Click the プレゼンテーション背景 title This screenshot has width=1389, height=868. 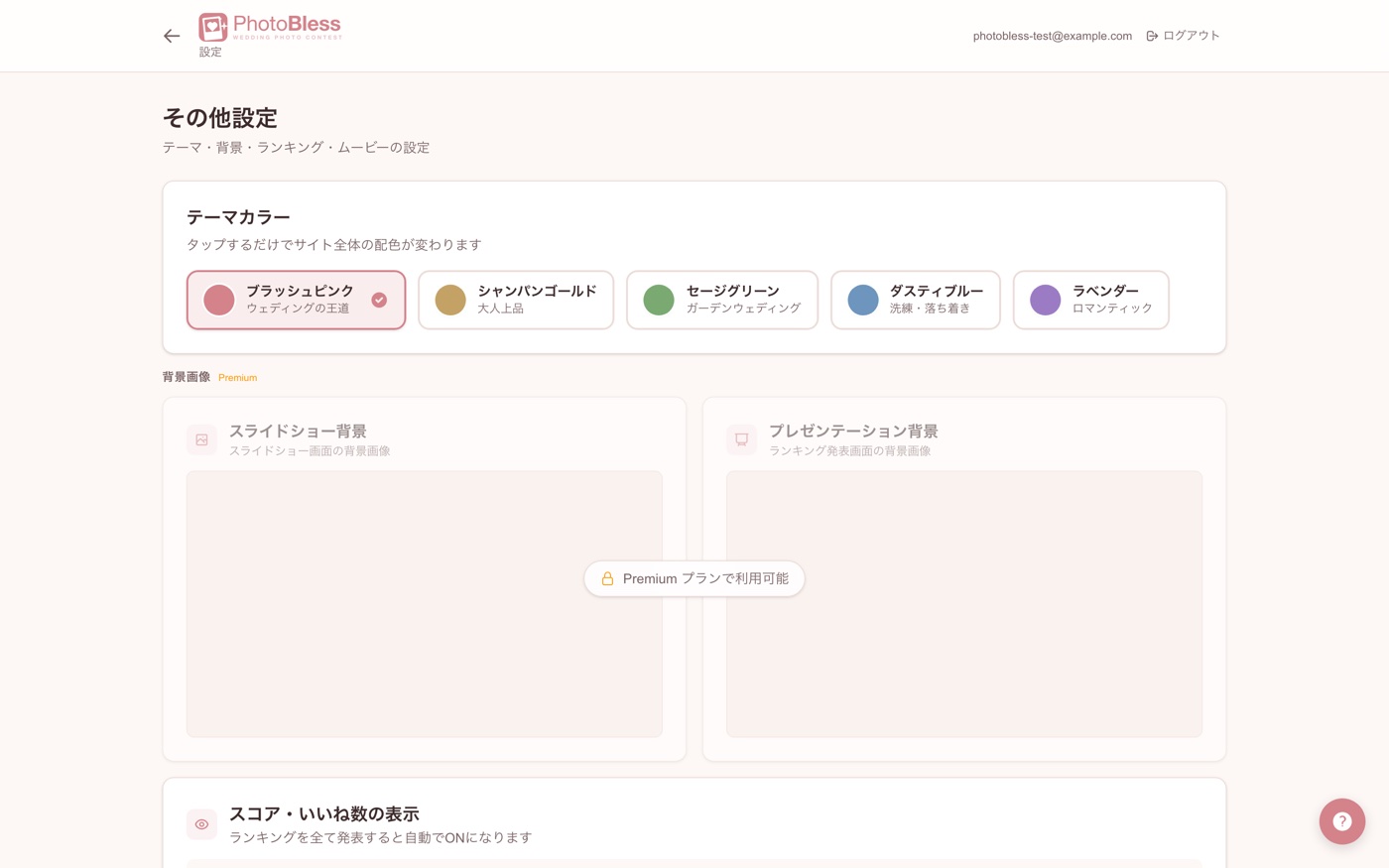point(853,432)
